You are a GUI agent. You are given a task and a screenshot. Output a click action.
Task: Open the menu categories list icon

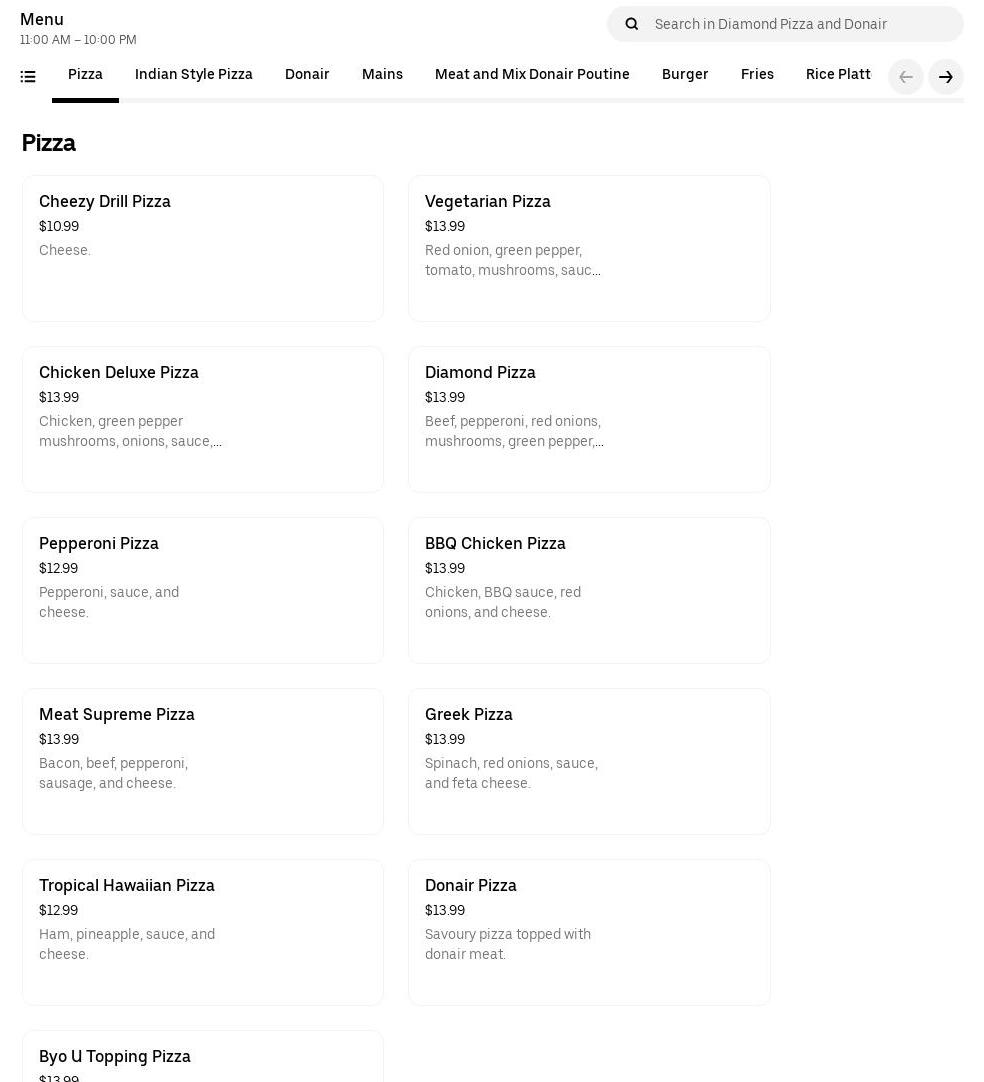(28, 76)
